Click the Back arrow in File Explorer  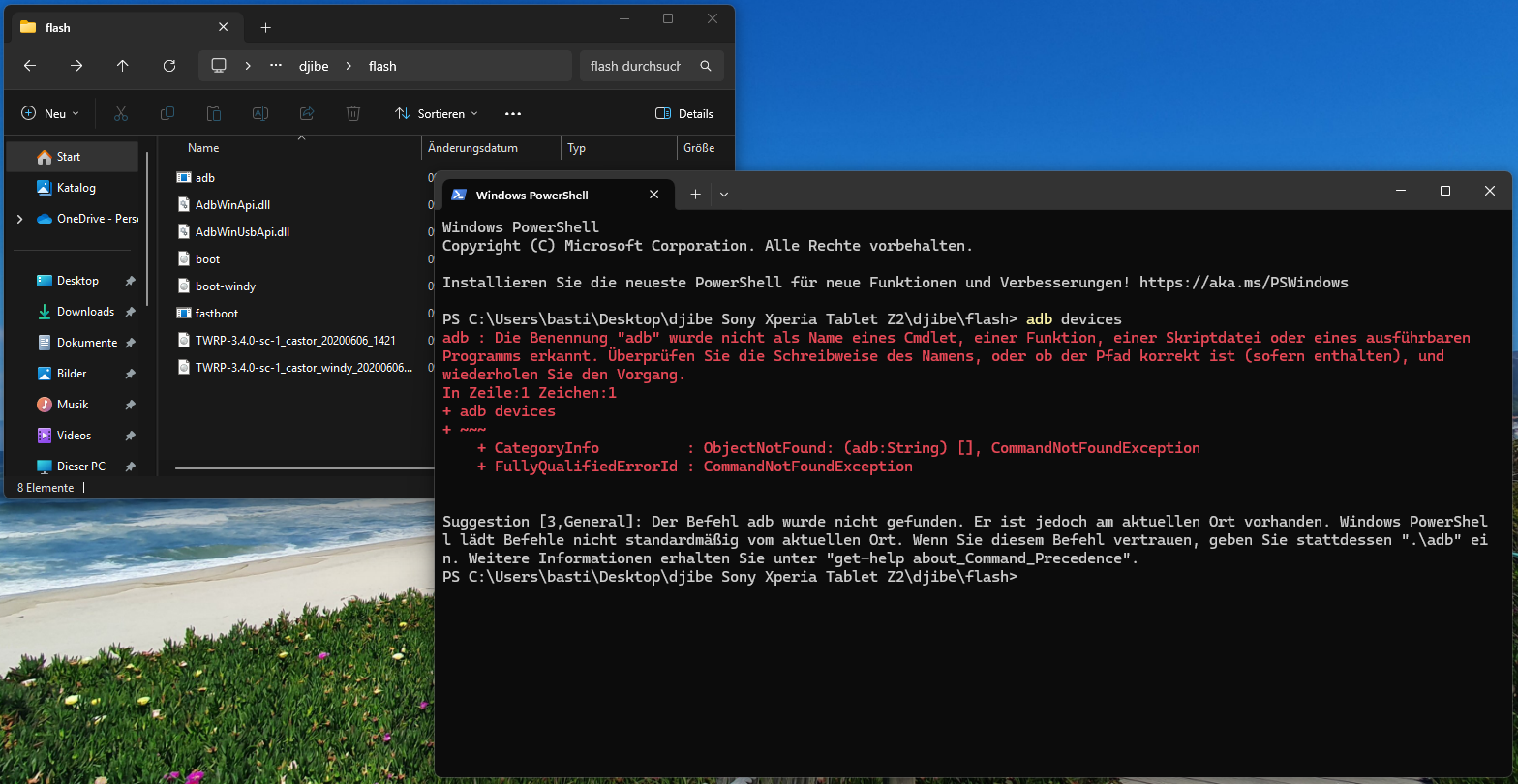[30, 66]
